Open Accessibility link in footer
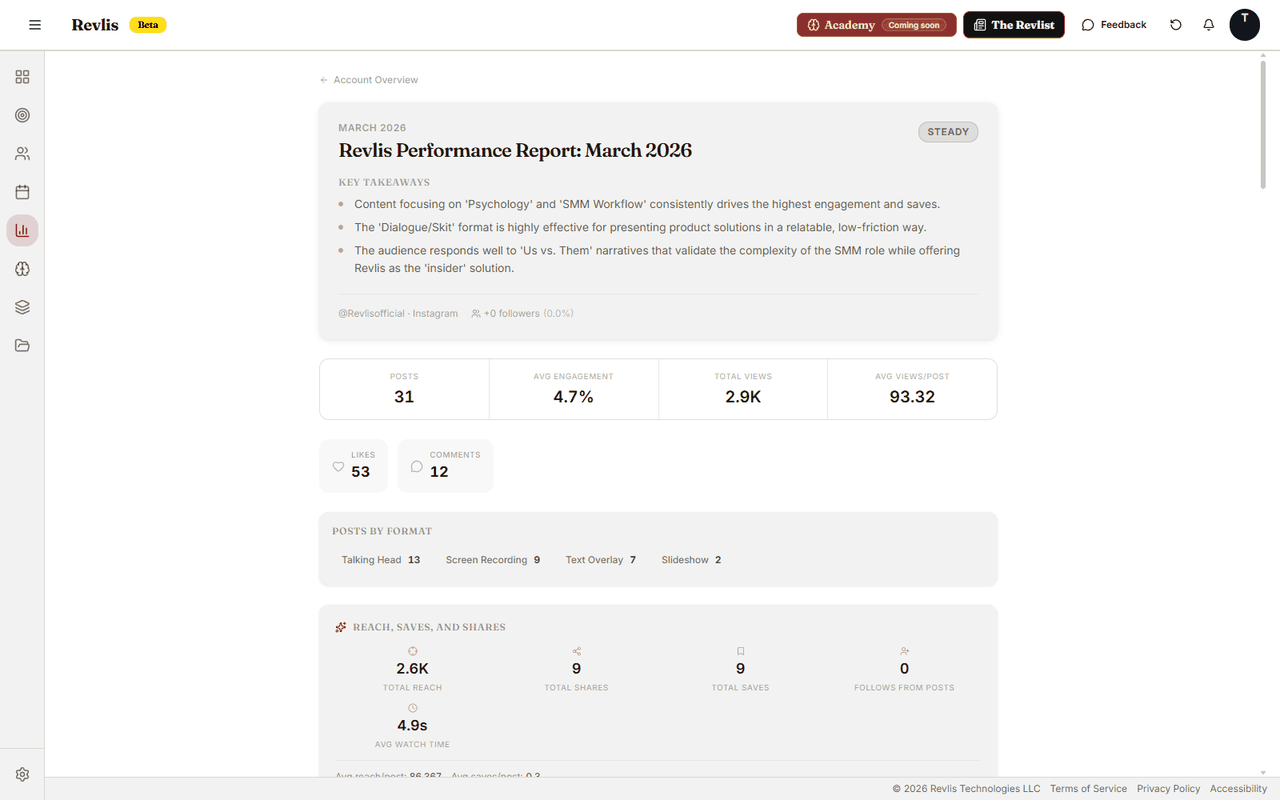 point(1238,789)
